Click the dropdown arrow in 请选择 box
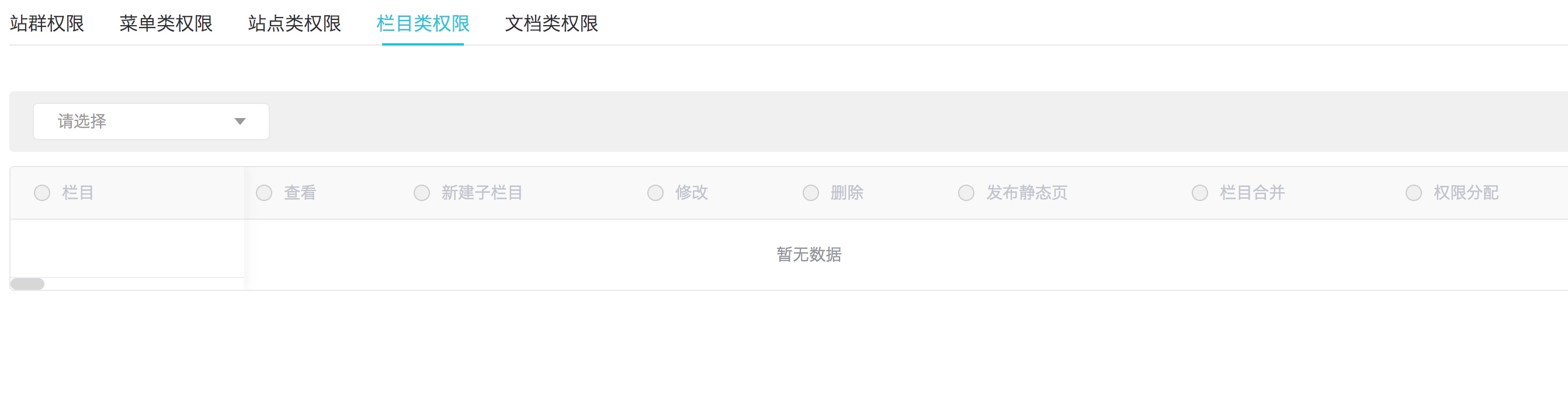Screen dimensions: 1568x395 (240, 122)
